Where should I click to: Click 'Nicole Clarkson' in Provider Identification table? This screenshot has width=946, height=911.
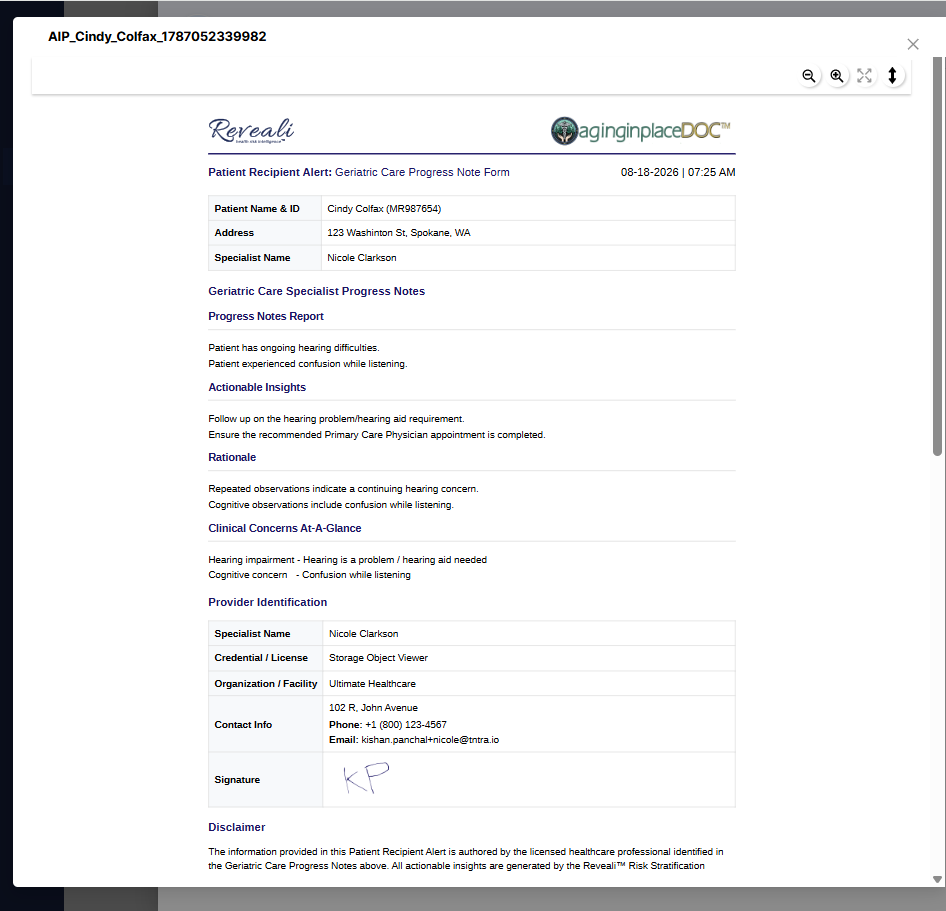364,633
